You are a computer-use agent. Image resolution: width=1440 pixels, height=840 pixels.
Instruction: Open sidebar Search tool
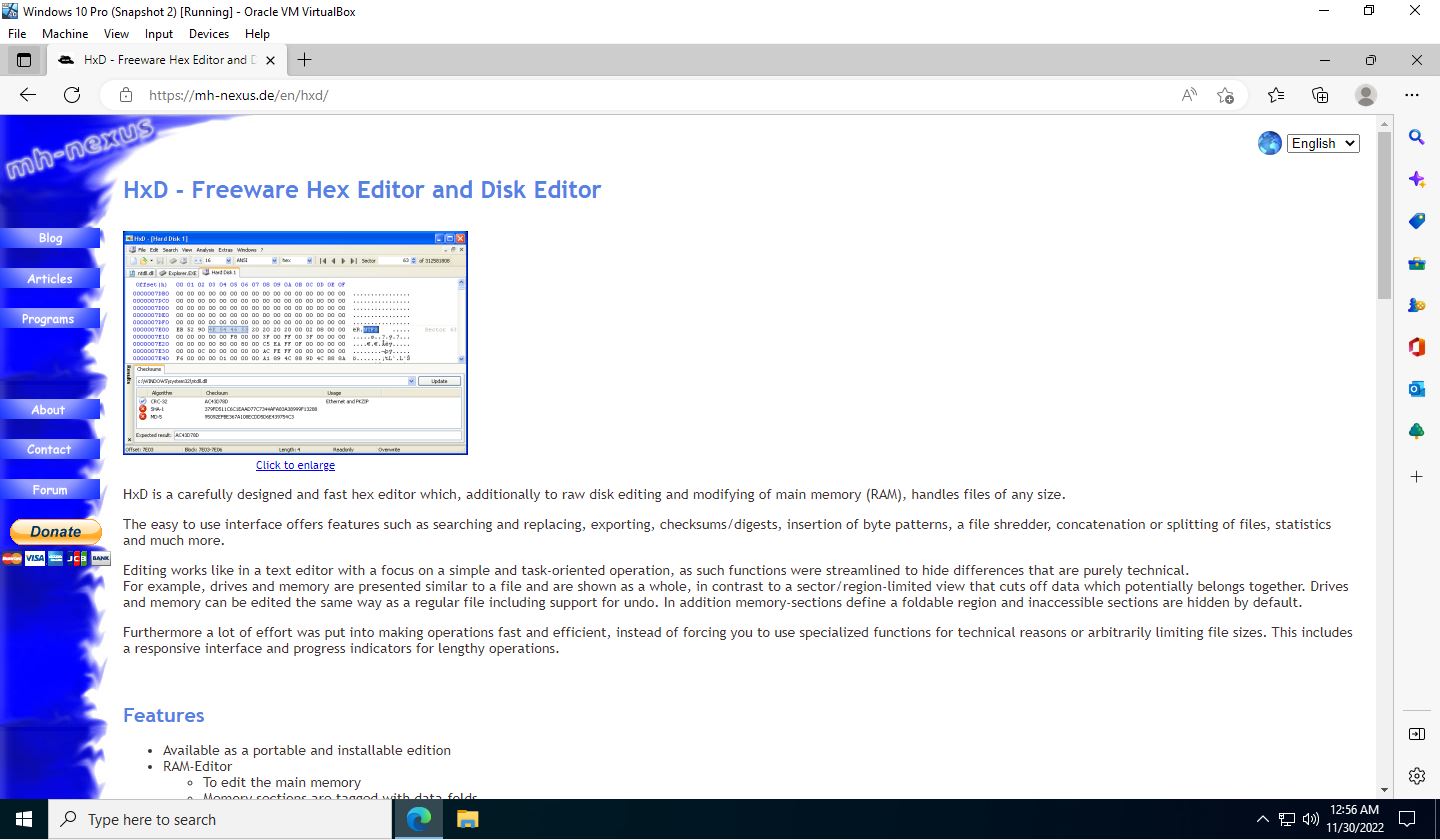tap(1417, 137)
